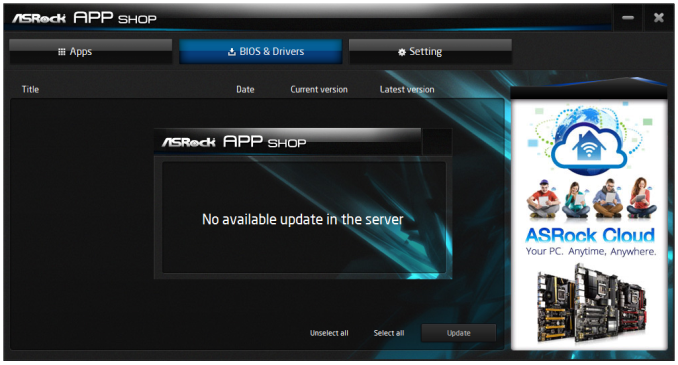This screenshot has width=678, height=365.
Task: Click the 'No available update in the server' message
Action: pos(303,219)
